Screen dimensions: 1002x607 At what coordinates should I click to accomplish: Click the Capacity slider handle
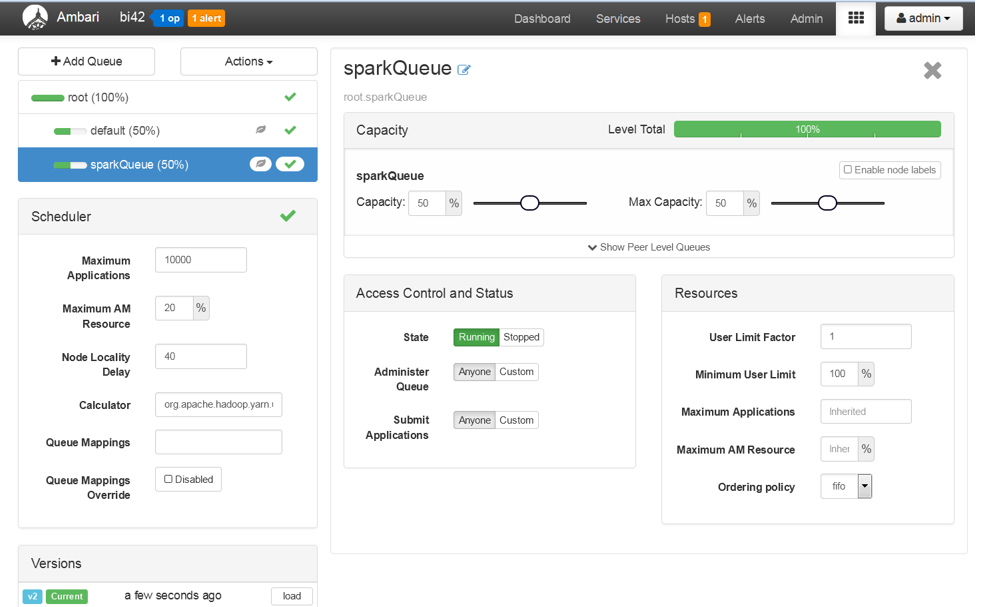[x=530, y=203]
